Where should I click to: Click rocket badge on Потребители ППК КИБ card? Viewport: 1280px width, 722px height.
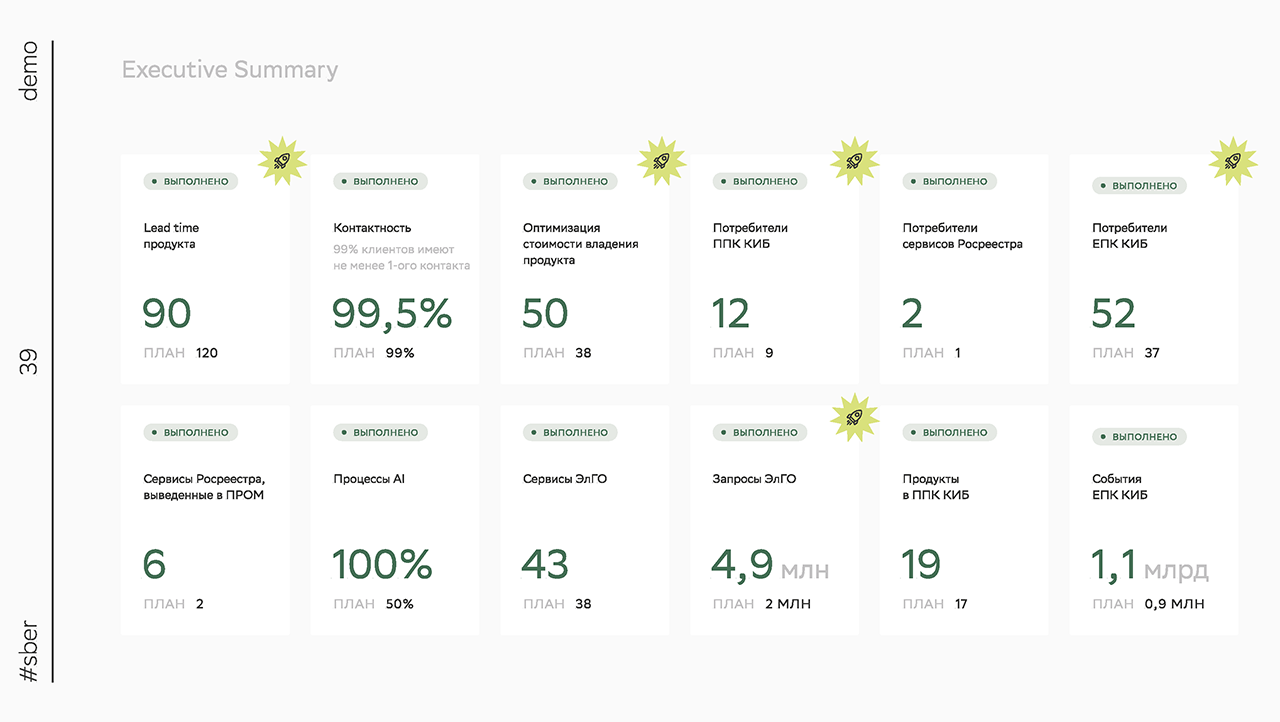854,160
